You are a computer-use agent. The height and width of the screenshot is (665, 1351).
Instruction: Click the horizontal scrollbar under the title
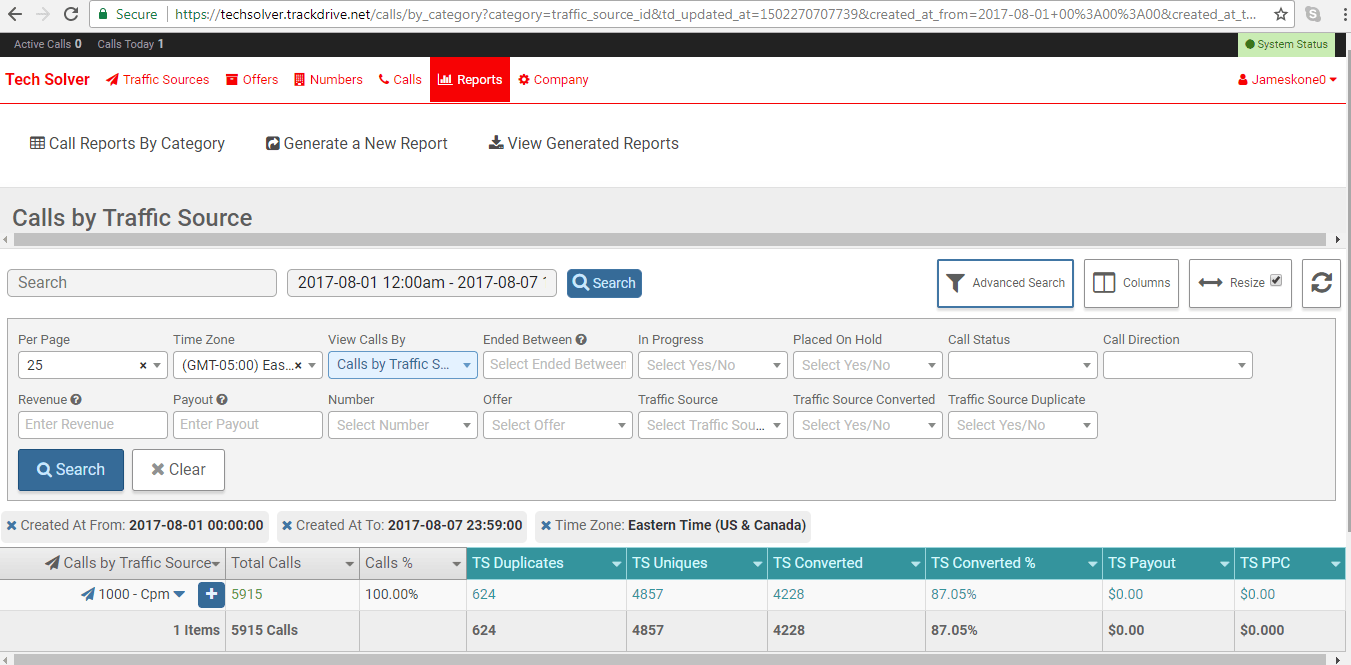[x=672, y=240]
